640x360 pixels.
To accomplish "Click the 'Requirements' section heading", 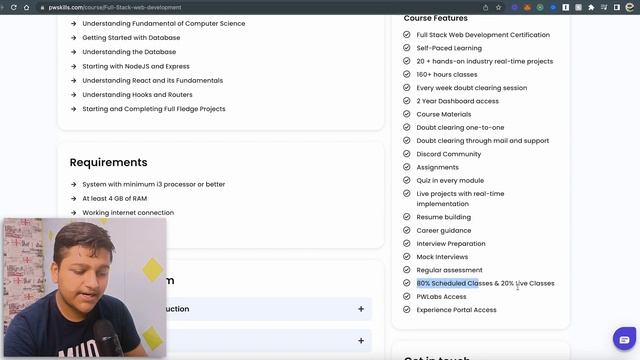I will tap(108, 162).
